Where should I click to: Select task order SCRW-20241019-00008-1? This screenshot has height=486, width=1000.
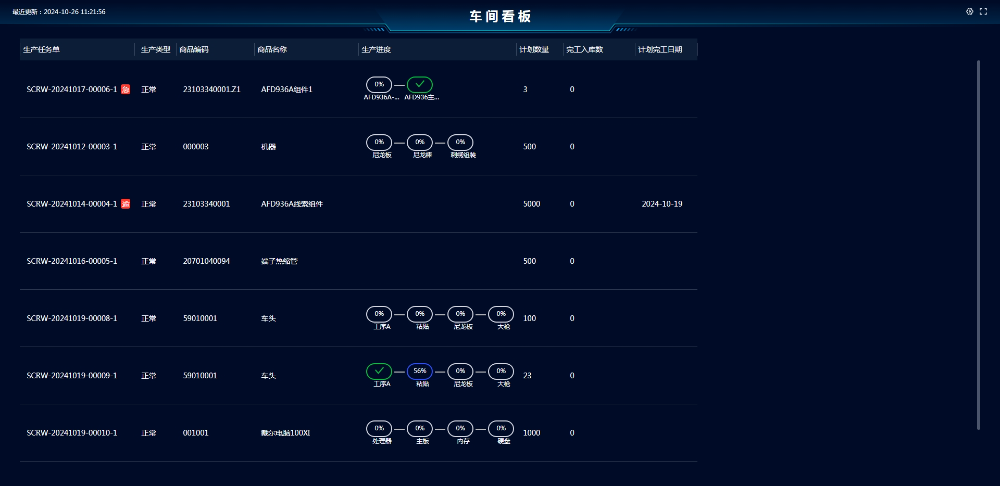point(71,318)
